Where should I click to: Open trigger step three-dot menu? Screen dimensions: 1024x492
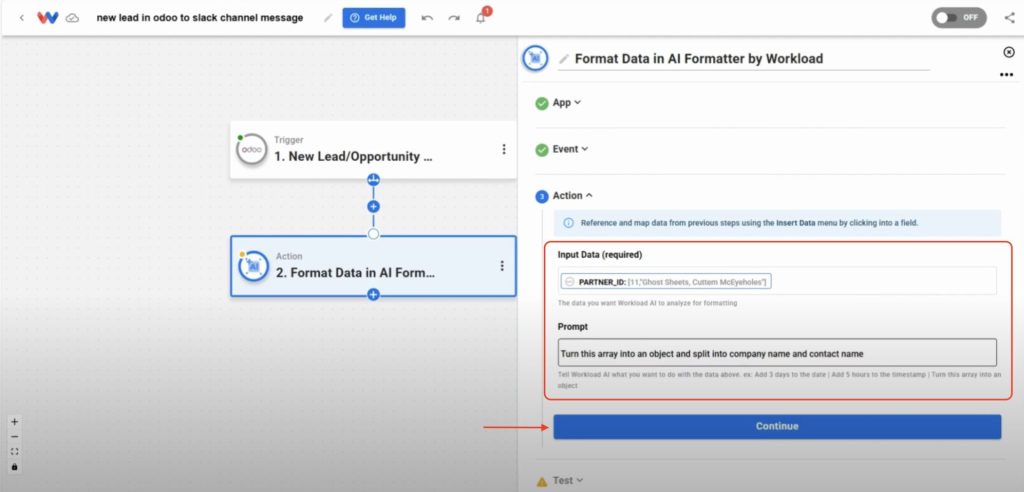pyautogui.click(x=504, y=150)
